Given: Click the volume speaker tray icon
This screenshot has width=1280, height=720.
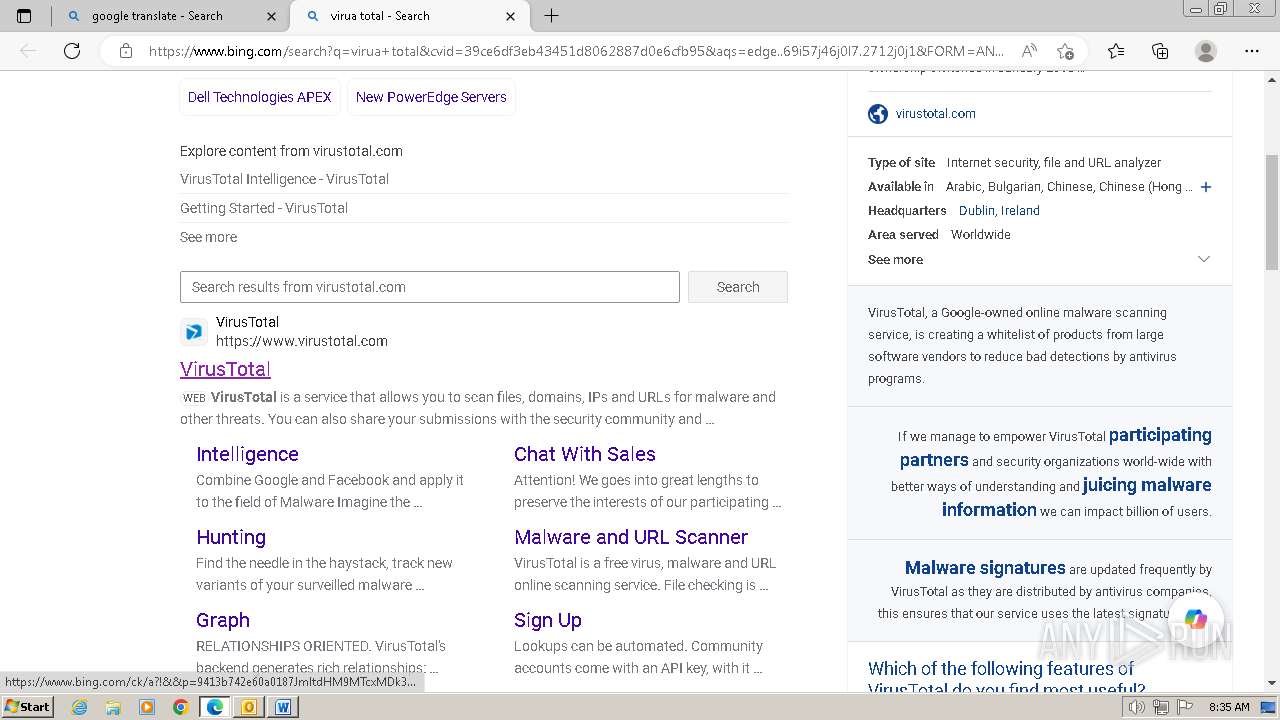Looking at the screenshot, I should [x=1137, y=707].
